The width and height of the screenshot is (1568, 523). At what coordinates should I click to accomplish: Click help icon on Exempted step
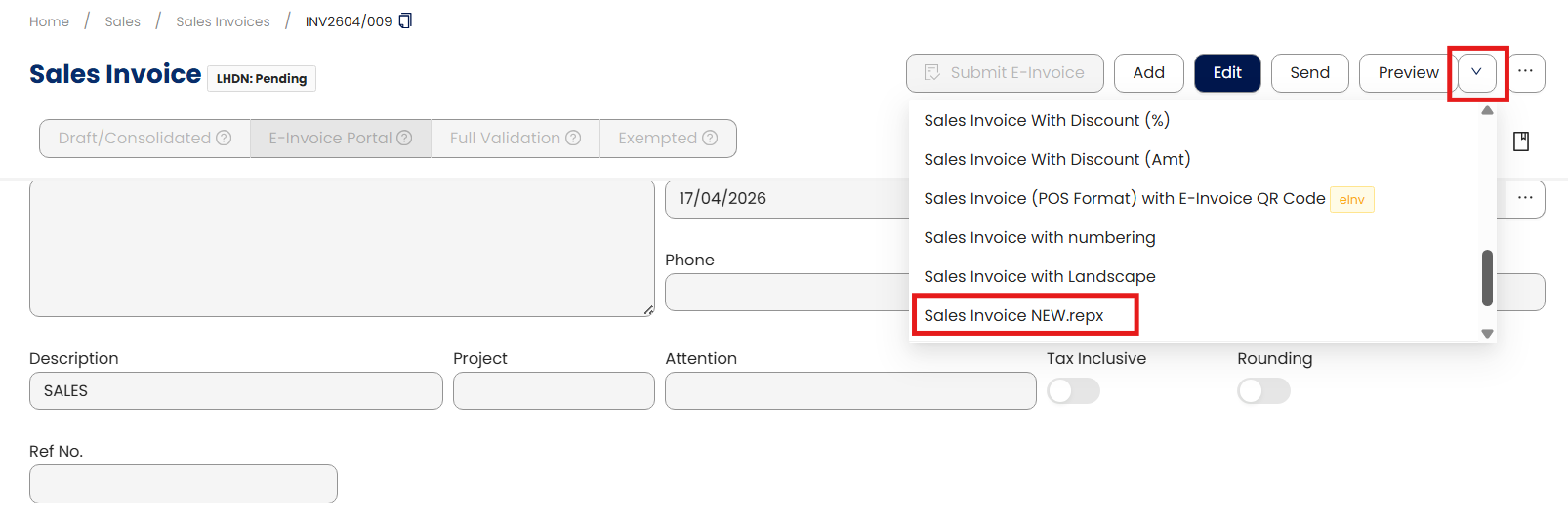(x=710, y=138)
